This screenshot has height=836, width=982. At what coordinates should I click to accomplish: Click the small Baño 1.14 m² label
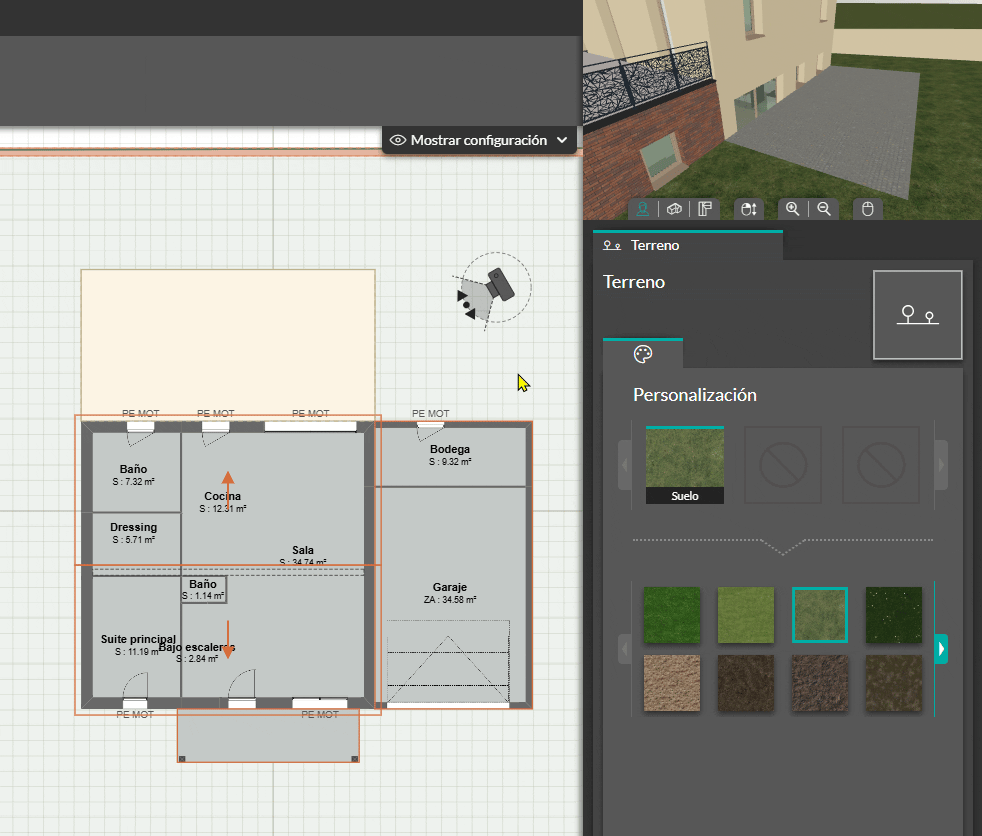pyautogui.click(x=203, y=584)
